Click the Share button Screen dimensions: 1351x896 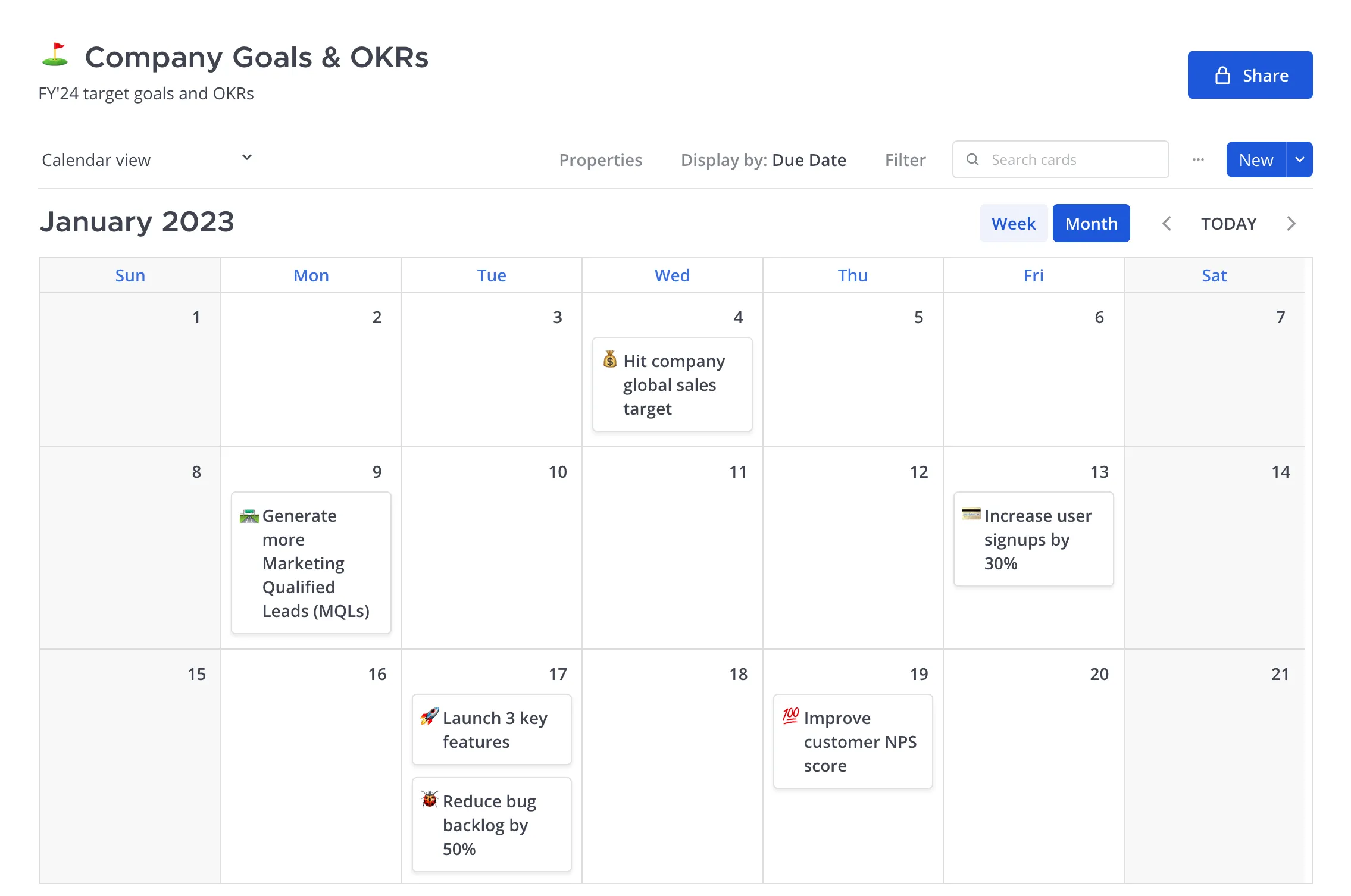coord(1250,75)
